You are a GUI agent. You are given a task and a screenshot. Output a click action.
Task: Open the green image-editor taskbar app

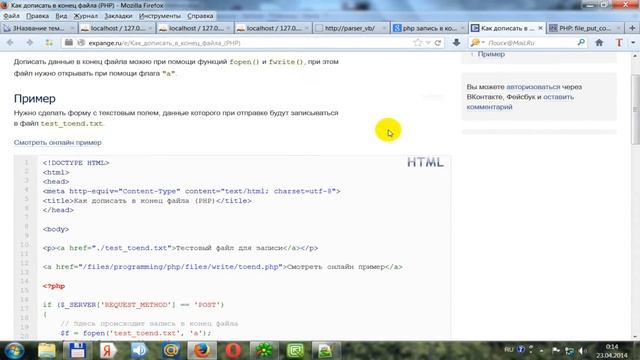click(325, 351)
